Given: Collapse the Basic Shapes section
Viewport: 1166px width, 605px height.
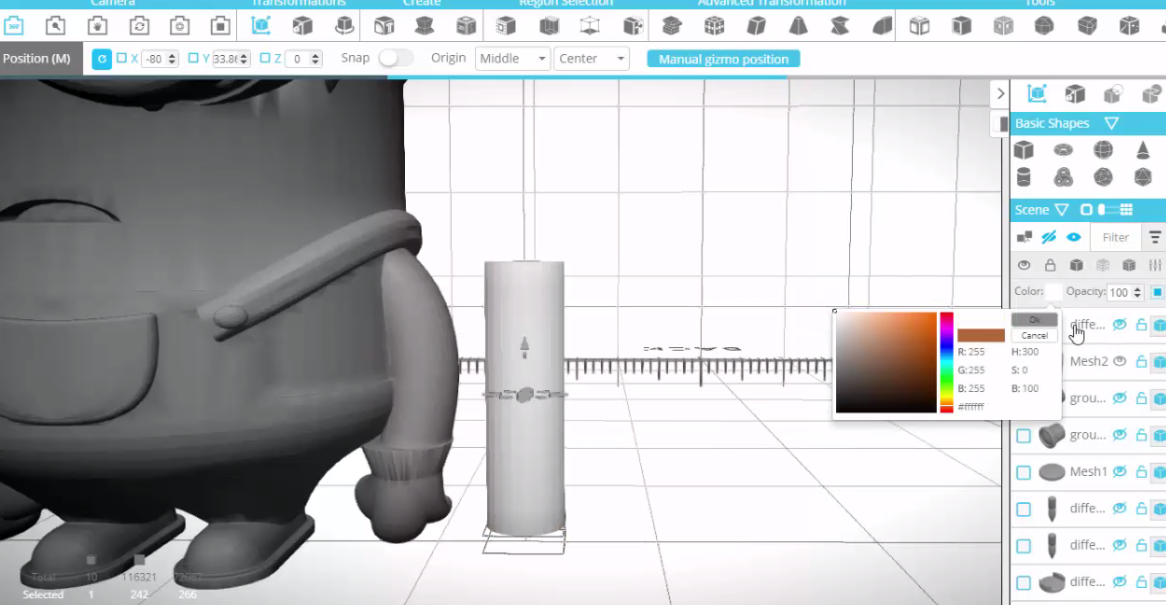Looking at the screenshot, I should point(1112,123).
